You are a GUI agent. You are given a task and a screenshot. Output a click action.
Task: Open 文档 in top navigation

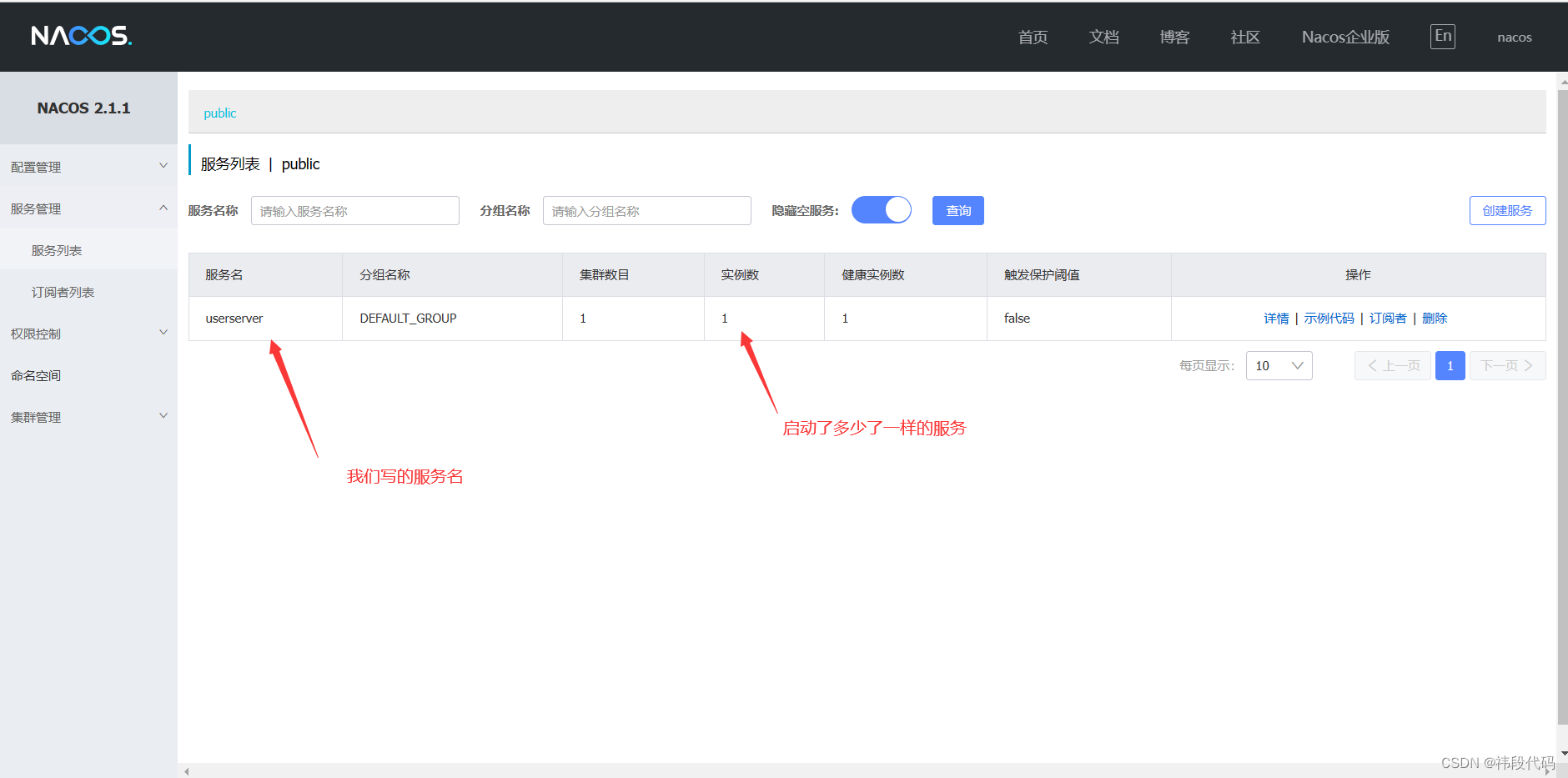[x=1103, y=37]
